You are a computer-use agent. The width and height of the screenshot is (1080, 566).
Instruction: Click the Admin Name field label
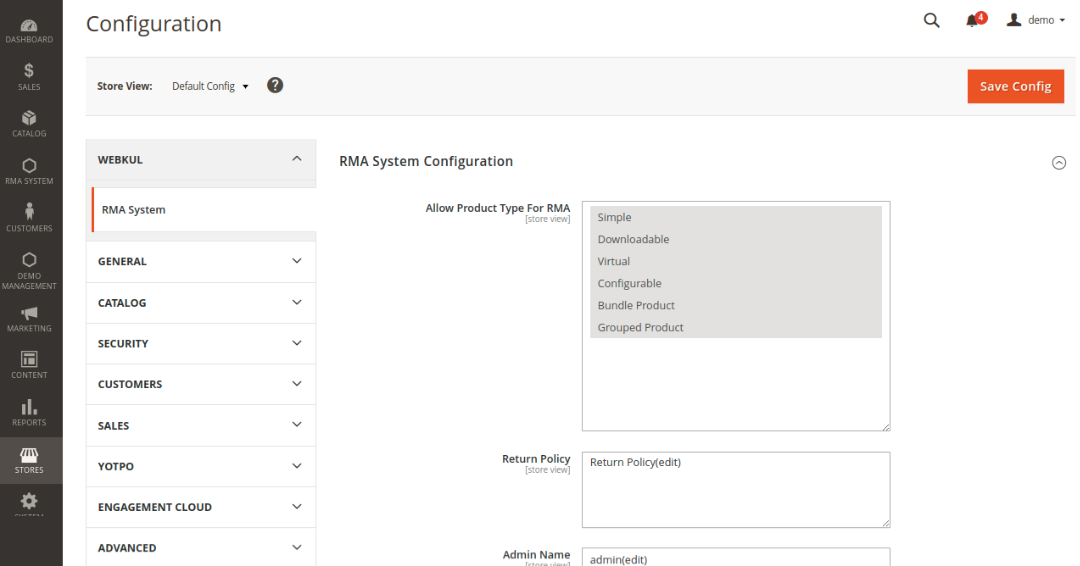tap(536, 554)
